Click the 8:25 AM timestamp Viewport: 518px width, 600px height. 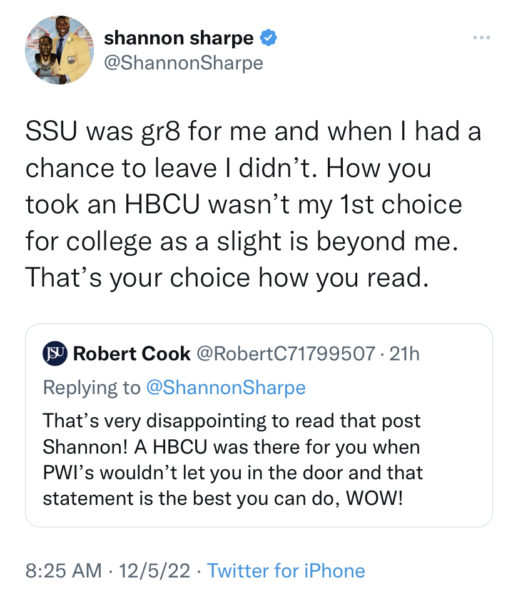64,571
